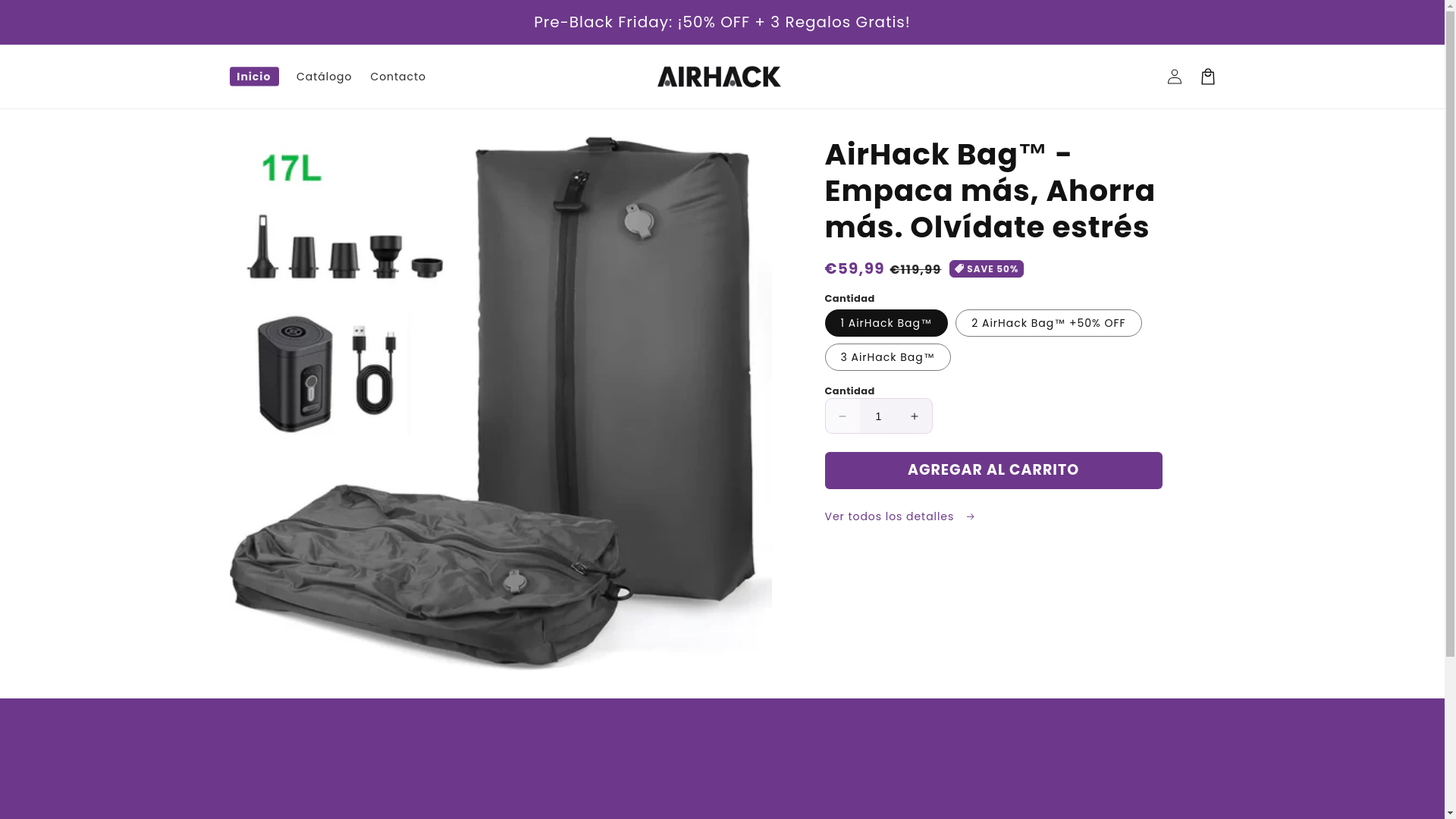Click the Pre-Black Friday announcement banner
Screen dimensions: 1456x819
722,22
